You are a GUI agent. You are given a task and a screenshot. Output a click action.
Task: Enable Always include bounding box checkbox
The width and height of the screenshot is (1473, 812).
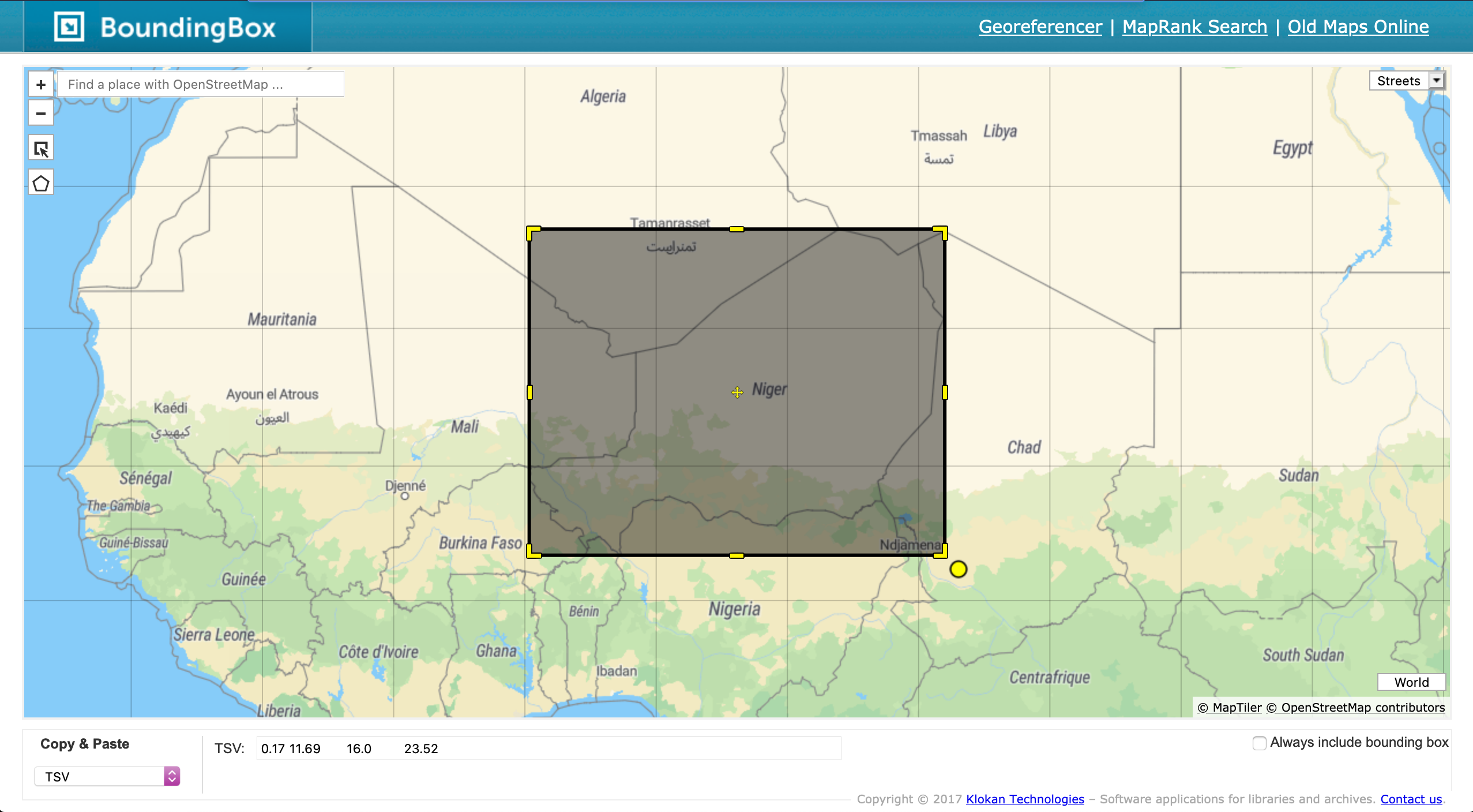(x=1260, y=743)
